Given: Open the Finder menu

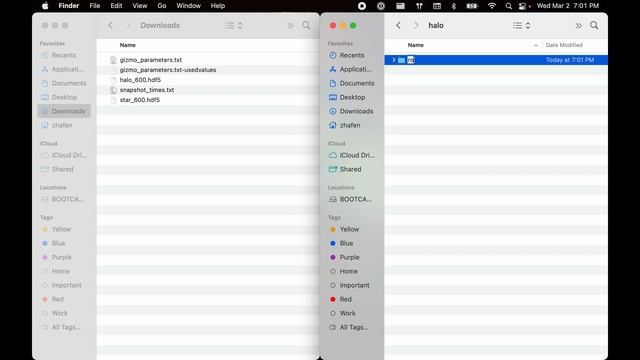Looking at the screenshot, I should tap(69, 6).
